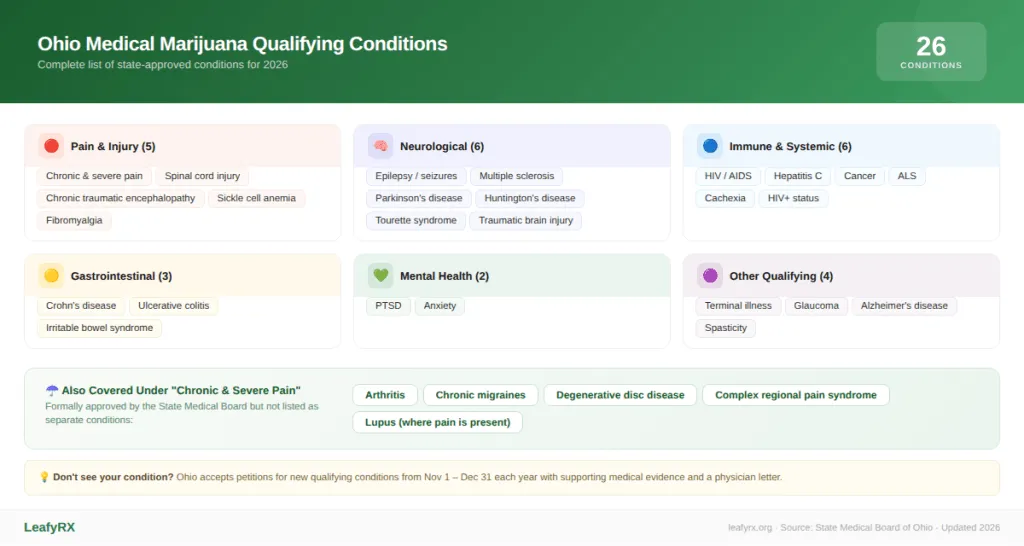Select the Spinal cord injury tag
Image resolution: width=1024 pixels, height=546 pixels.
(x=202, y=176)
